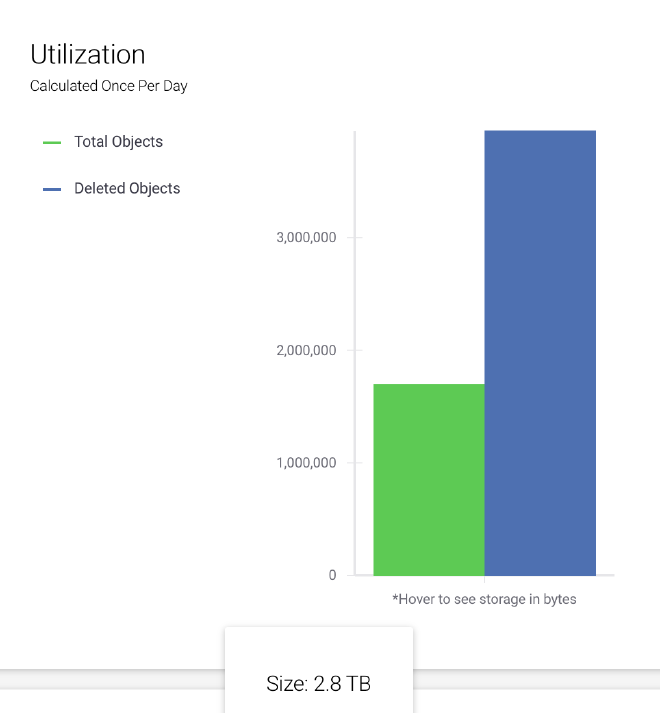Click the x-axis baseline right of blue bar
Screen dimensions: 660x713
pyautogui.click(x=605, y=576)
